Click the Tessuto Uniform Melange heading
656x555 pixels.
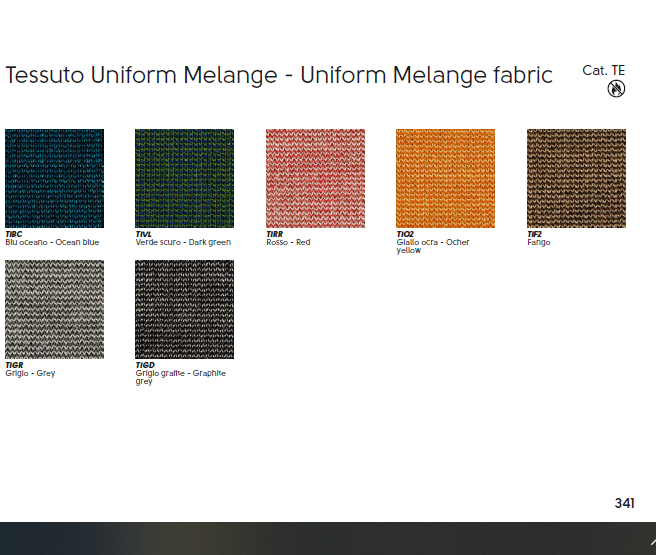[x=279, y=75]
